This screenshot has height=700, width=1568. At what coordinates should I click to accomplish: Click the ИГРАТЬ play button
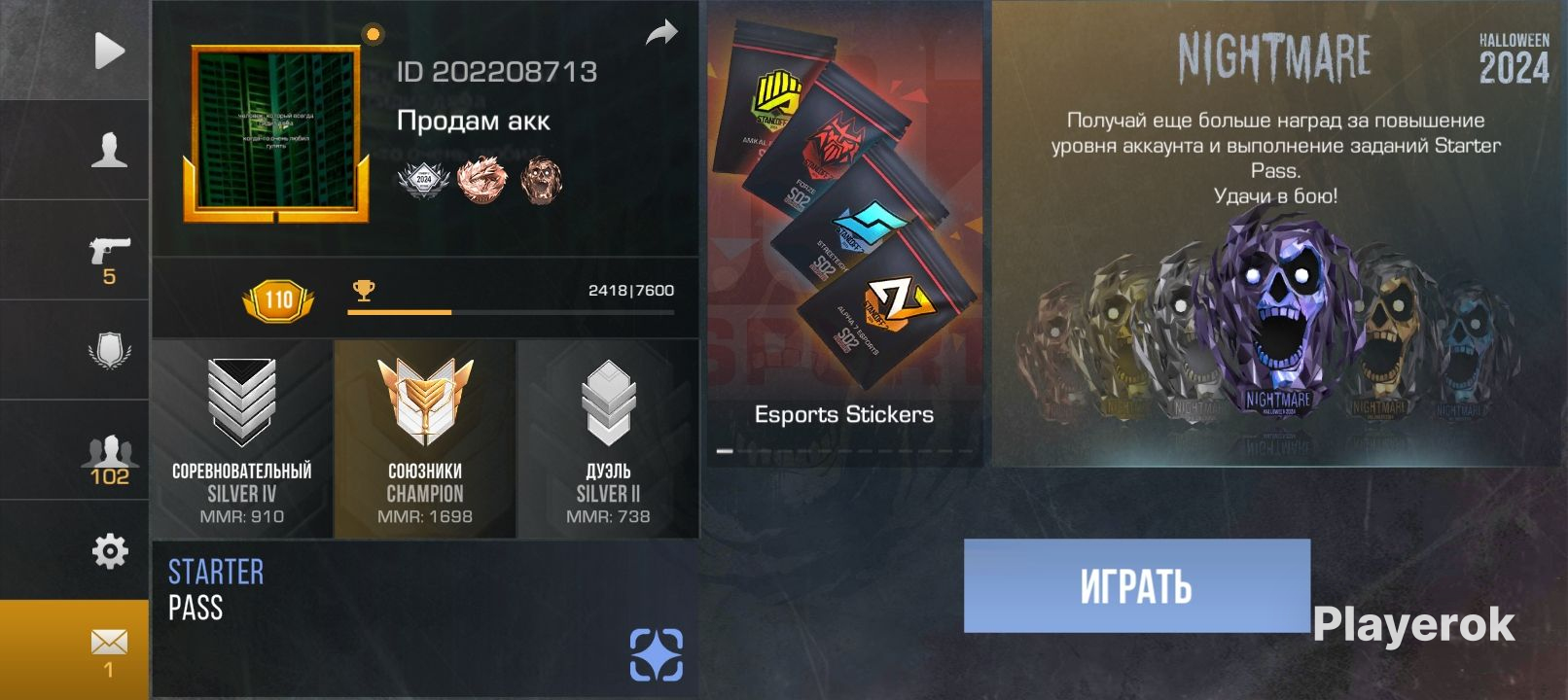[1137, 586]
